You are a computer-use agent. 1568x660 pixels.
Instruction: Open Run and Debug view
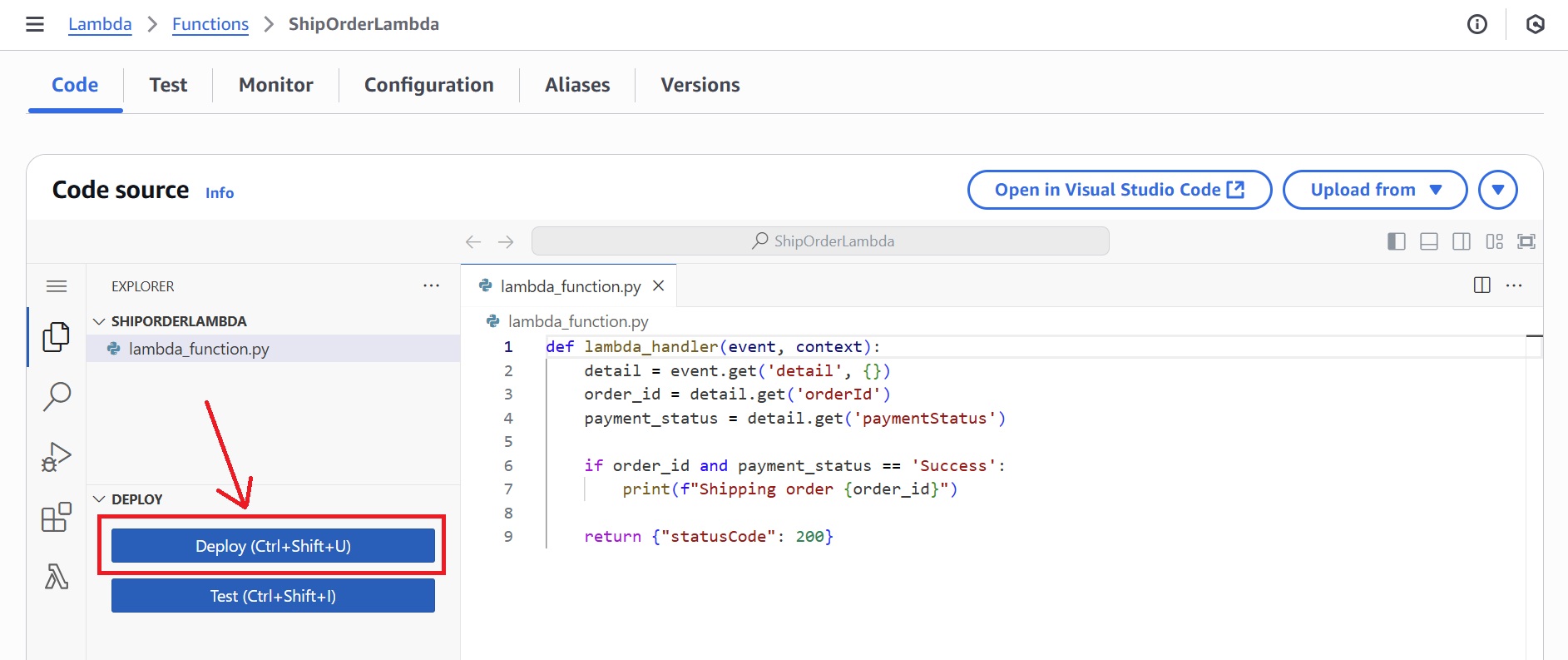pyautogui.click(x=57, y=456)
